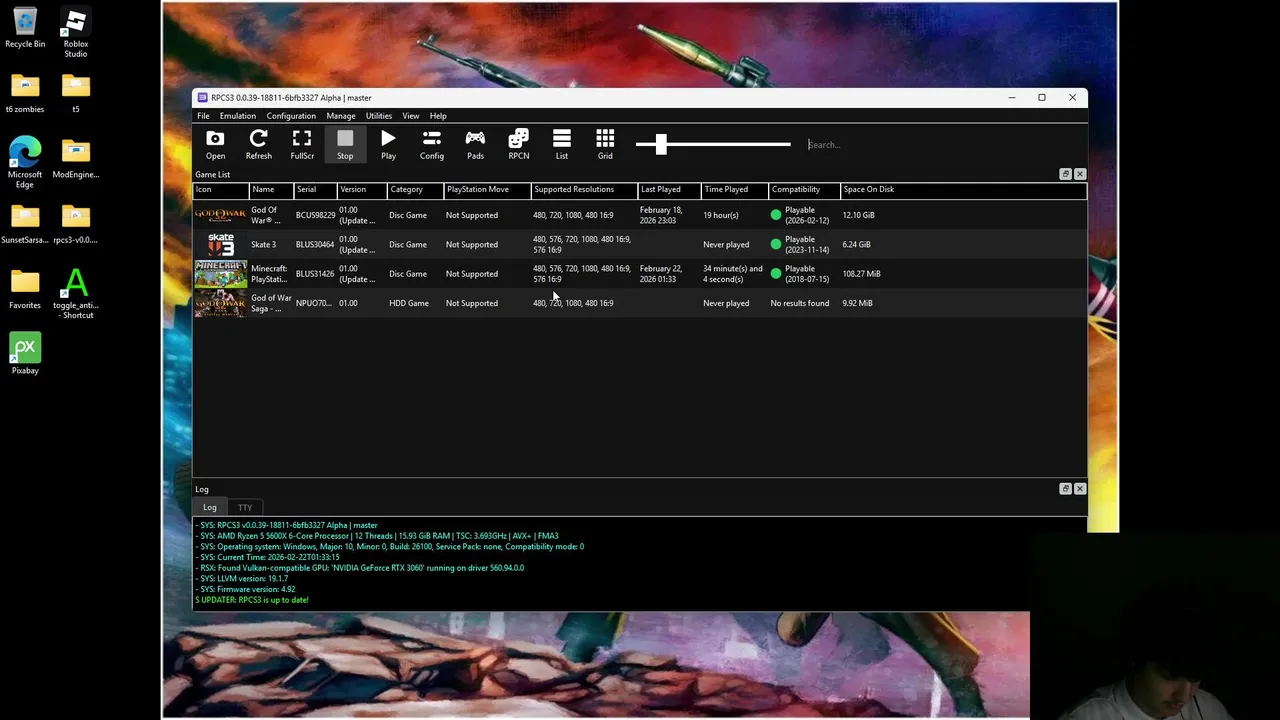The height and width of the screenshot is (720, 1280).
Task: Open the t5 desktop folder
Action: tap(76, 94)
